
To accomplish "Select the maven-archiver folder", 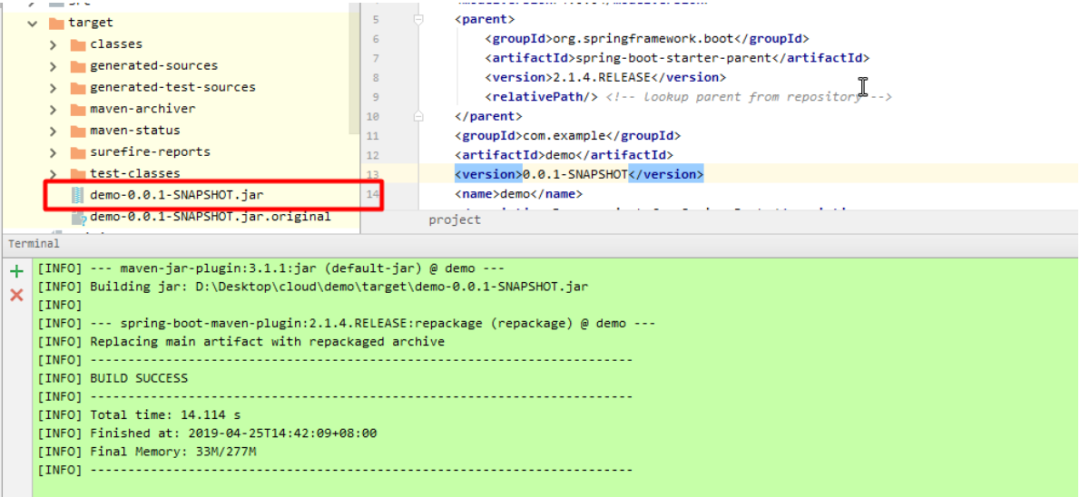I will tap(143, 109).
